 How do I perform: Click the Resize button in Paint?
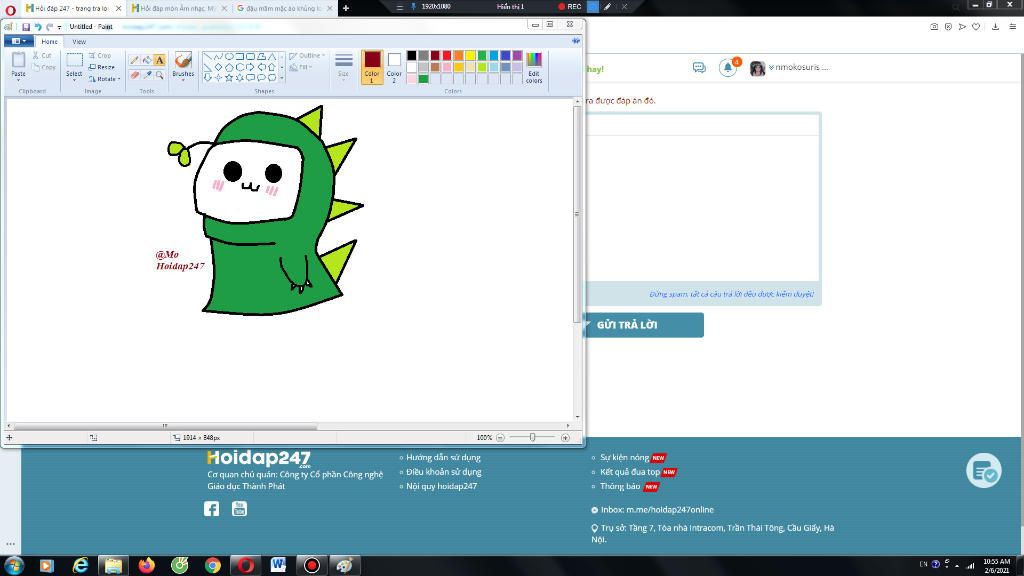click(x=102, y=67)
